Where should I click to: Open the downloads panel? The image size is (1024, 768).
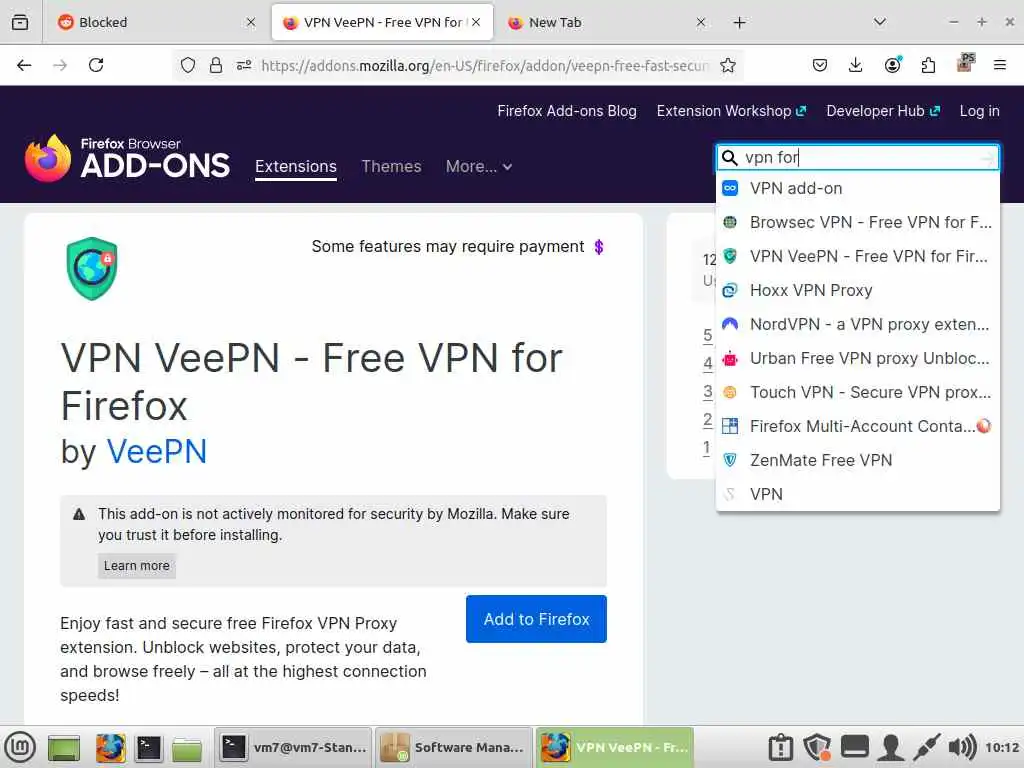click(856, 65)
